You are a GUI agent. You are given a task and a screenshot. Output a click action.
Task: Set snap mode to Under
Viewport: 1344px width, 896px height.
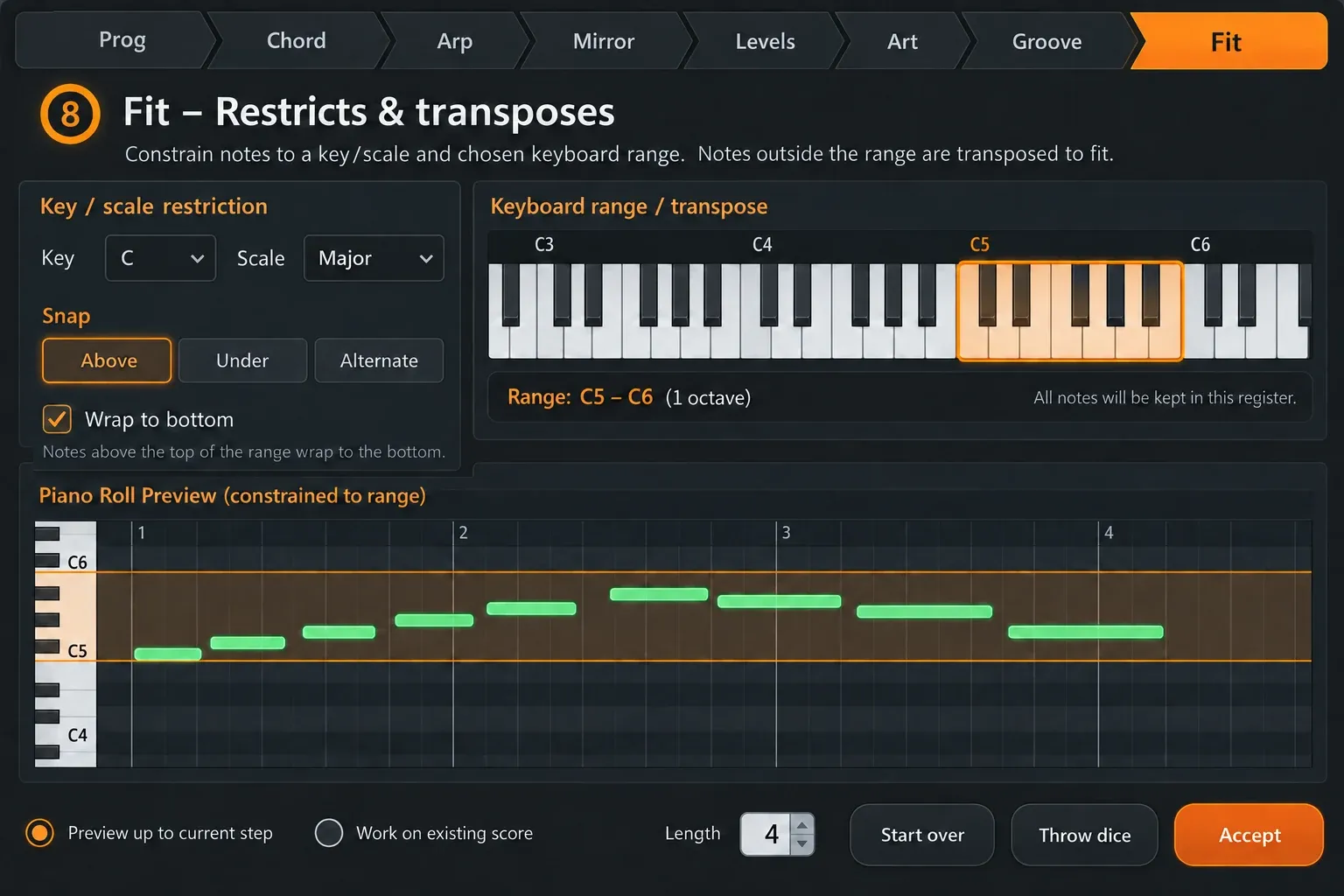pos(242,360)
